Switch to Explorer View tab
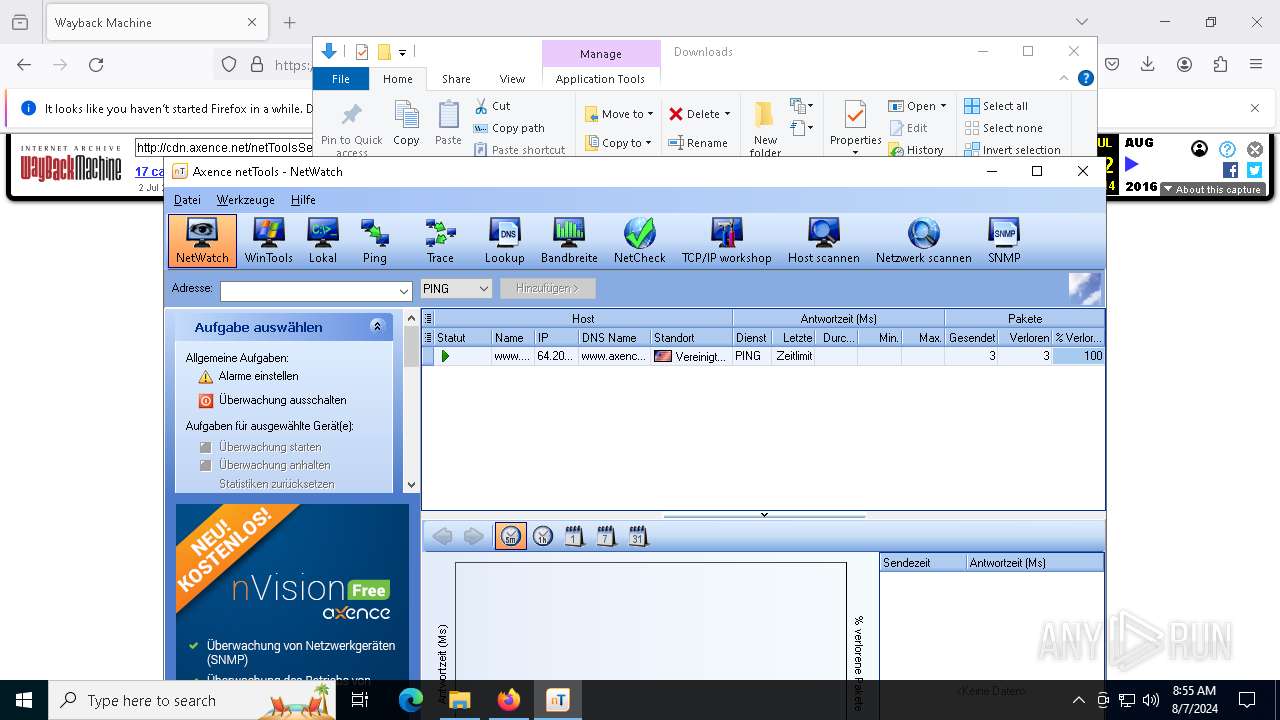 point(512,79)
